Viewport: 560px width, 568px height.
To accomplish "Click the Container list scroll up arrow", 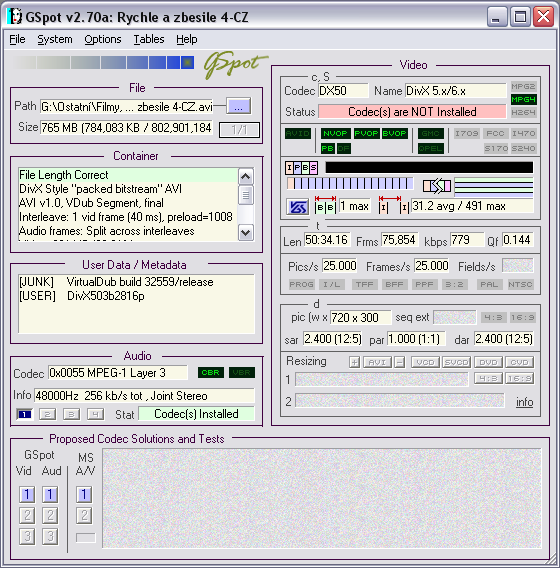I will tap(246, 177).
